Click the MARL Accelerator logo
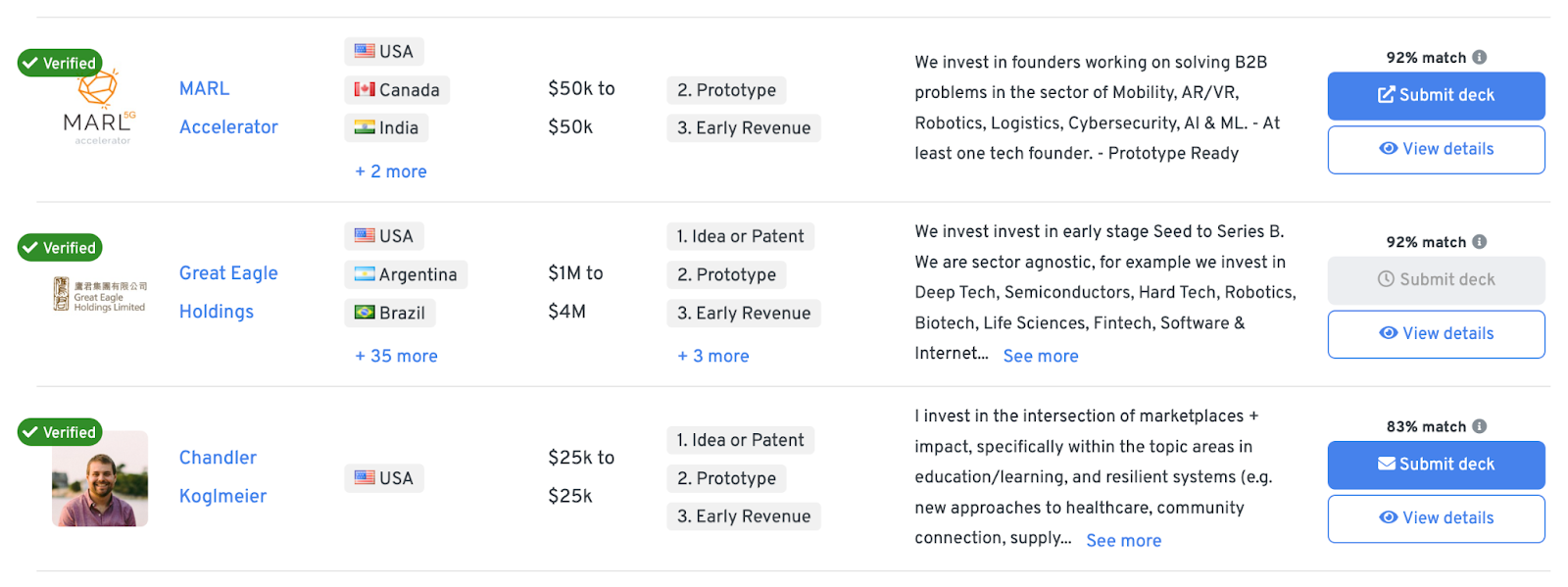The width and height of the screenshot is (1568, 587). (x=100, y=110)
